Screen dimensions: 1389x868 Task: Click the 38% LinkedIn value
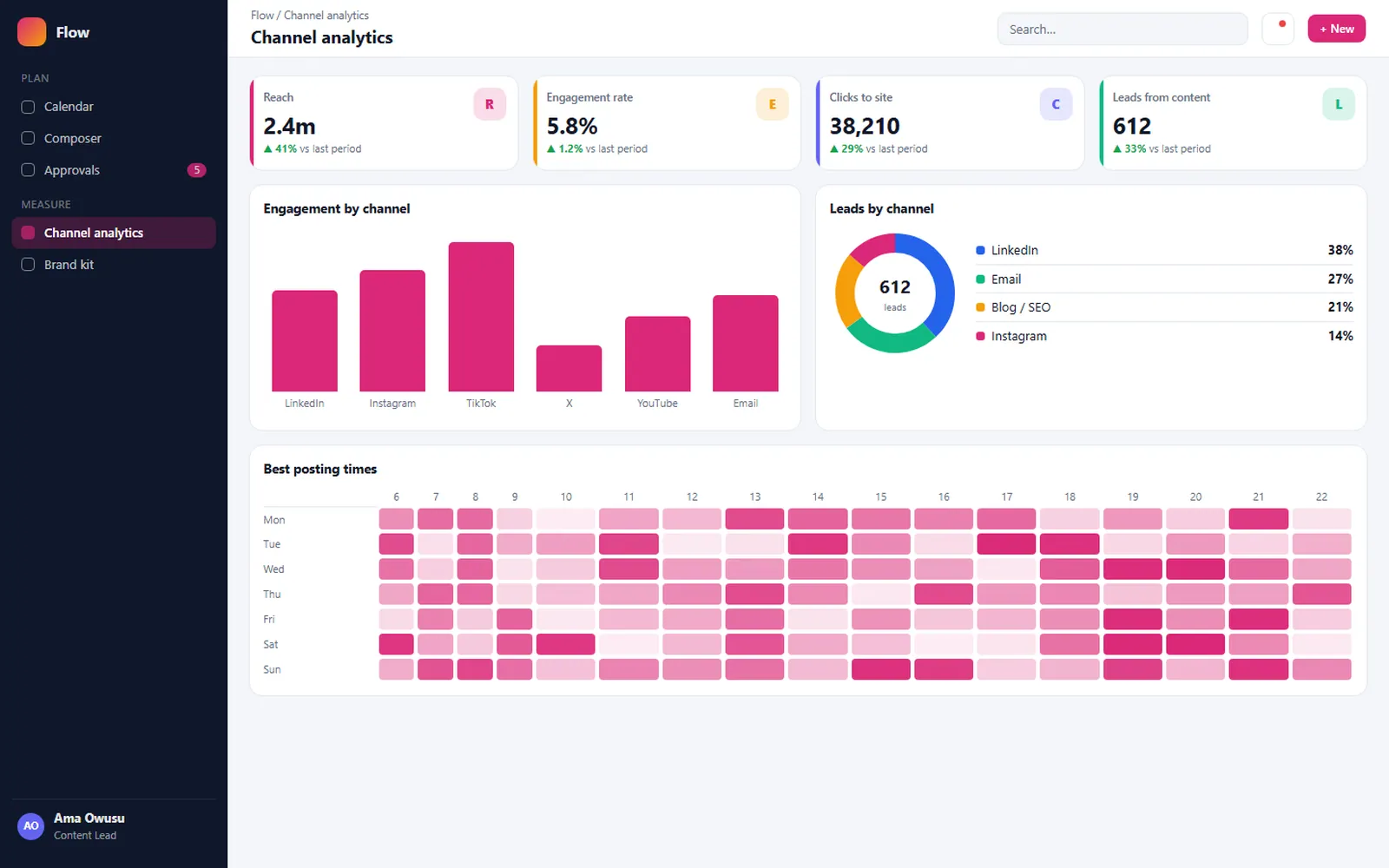pos(1340,250)
